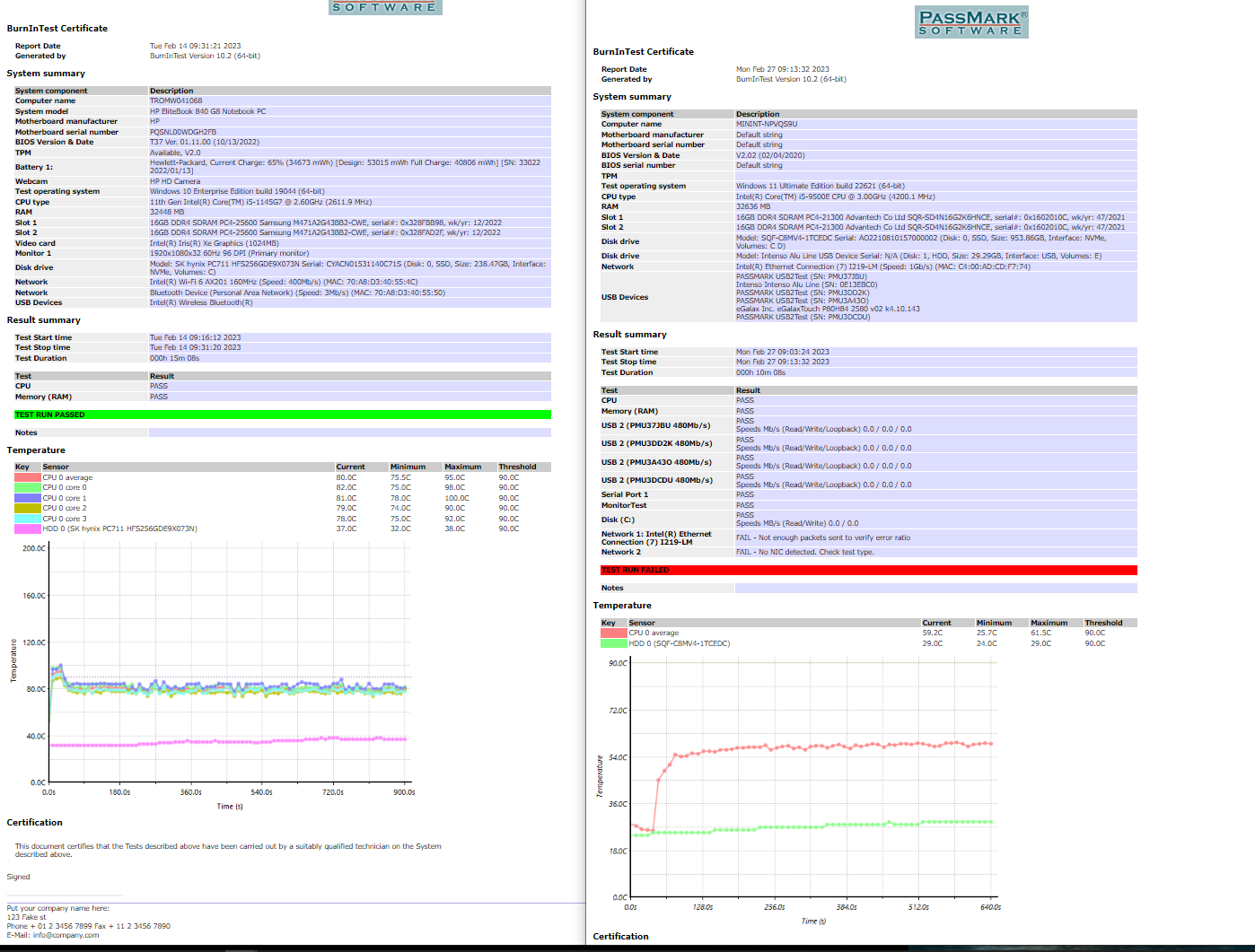The height and width of the screenshot is (952, 1255).
Task: Click CPU 0 core 1 maximum 100.0C value
Action: 457,498
